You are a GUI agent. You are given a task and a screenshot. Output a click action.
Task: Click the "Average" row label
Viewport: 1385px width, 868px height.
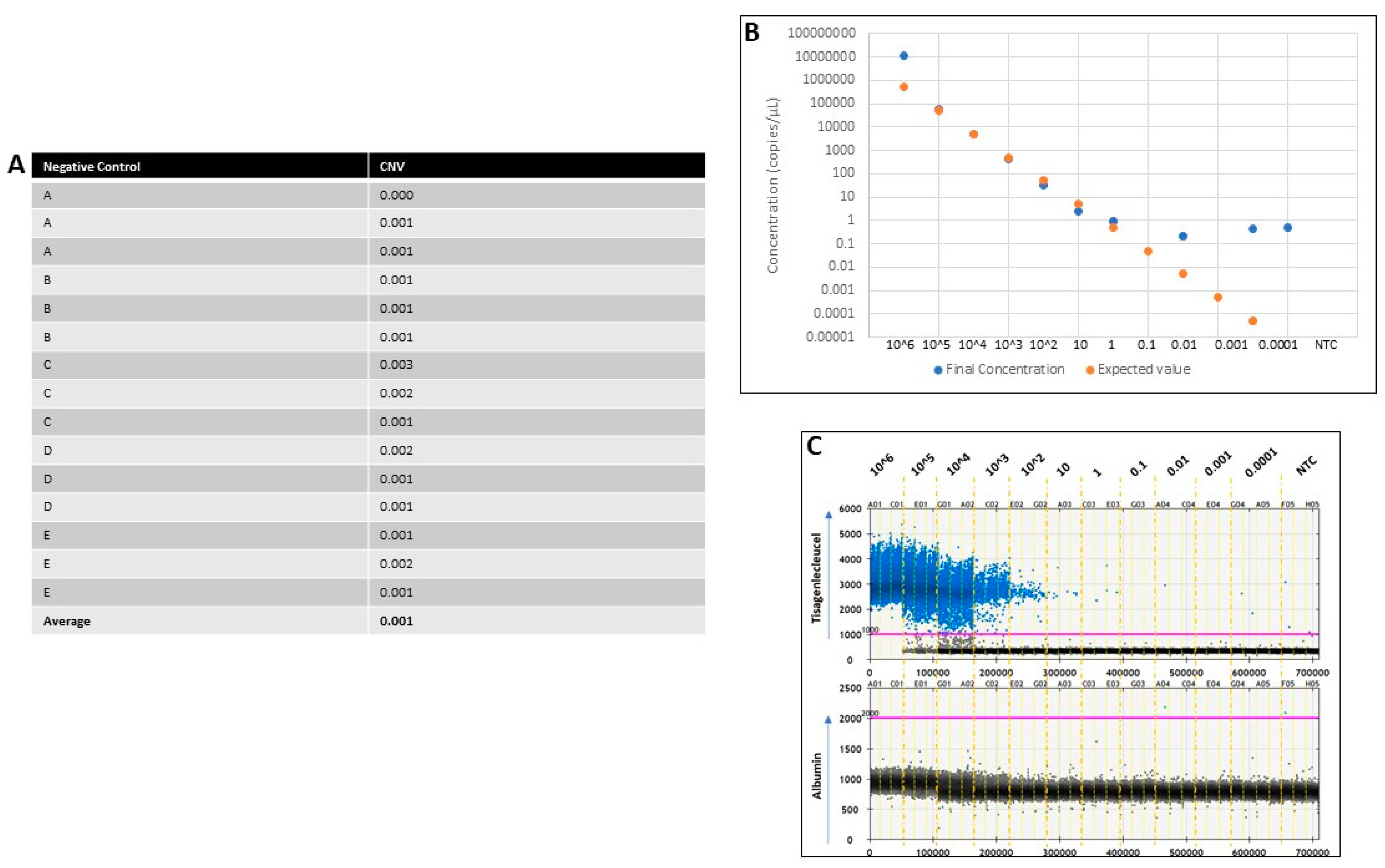[67, 621]
